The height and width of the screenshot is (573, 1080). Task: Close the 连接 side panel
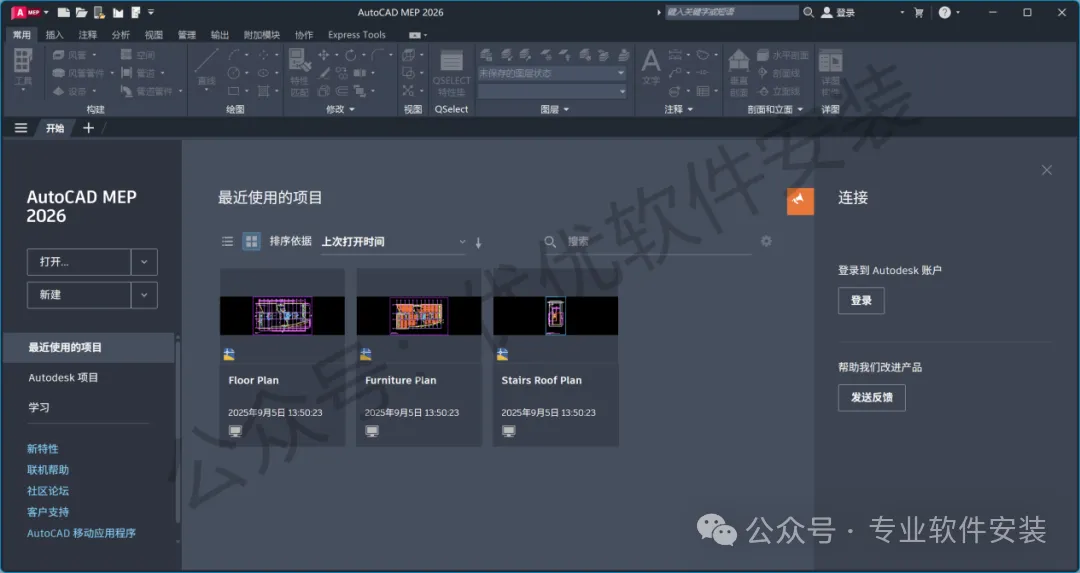point(1047,170)
